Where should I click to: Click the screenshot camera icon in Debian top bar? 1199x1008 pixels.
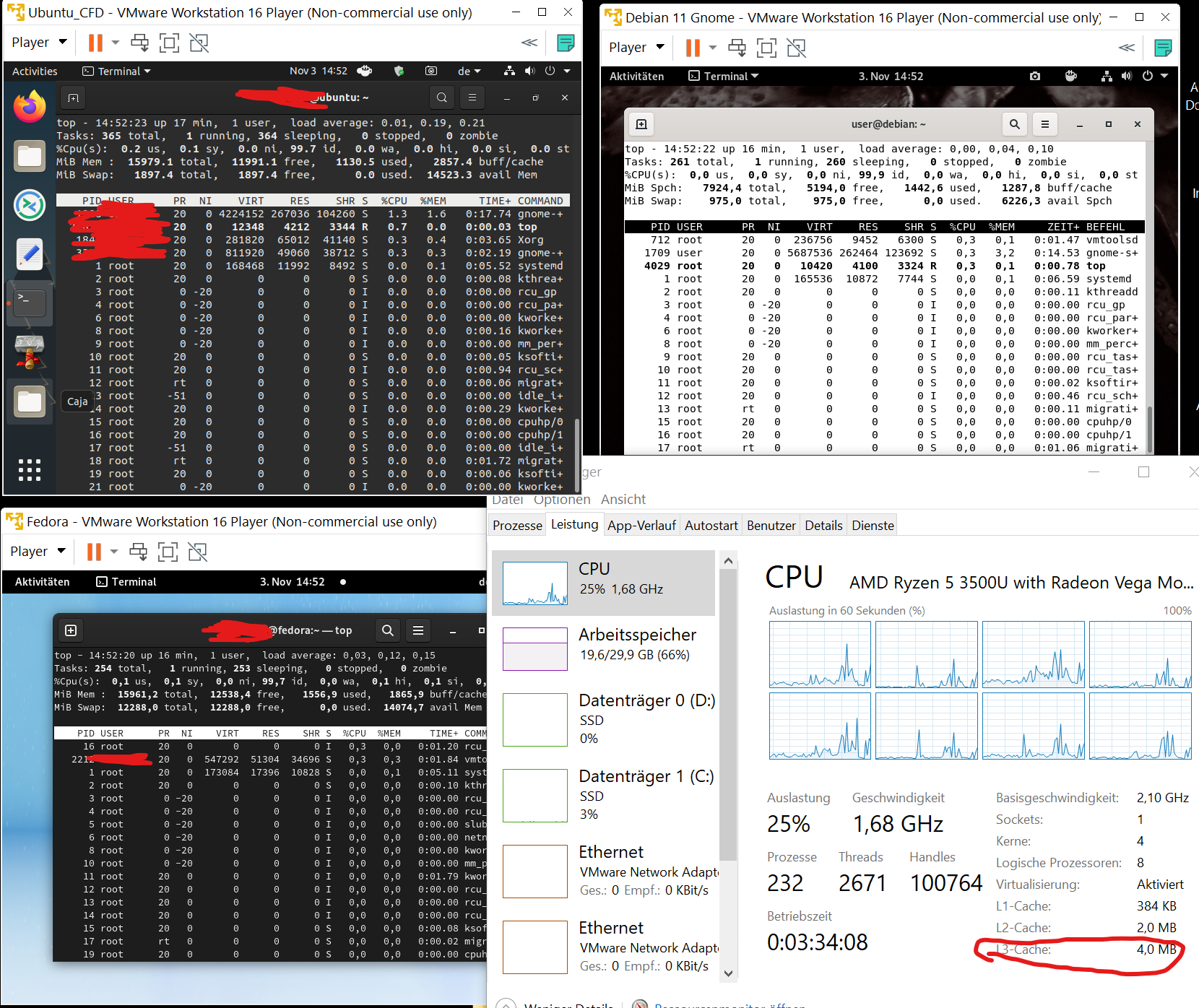1035,76
